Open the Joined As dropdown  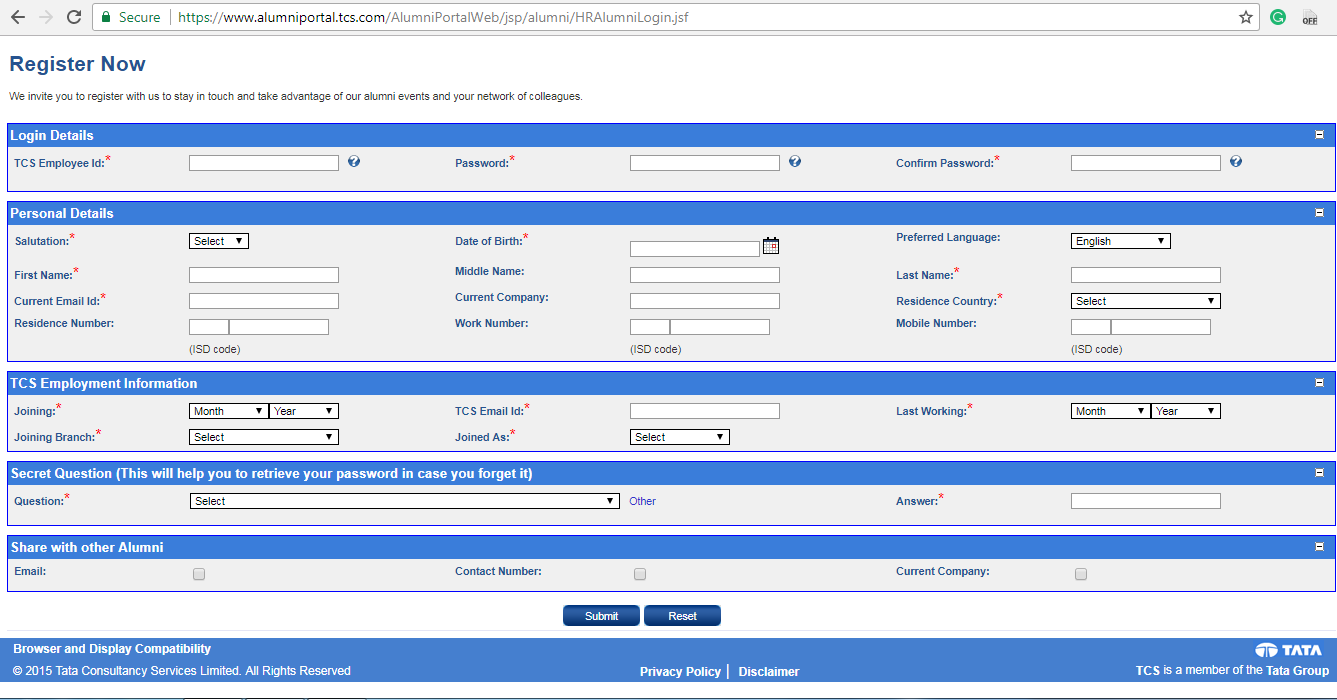pyautogui.click(x=680, y=437)
